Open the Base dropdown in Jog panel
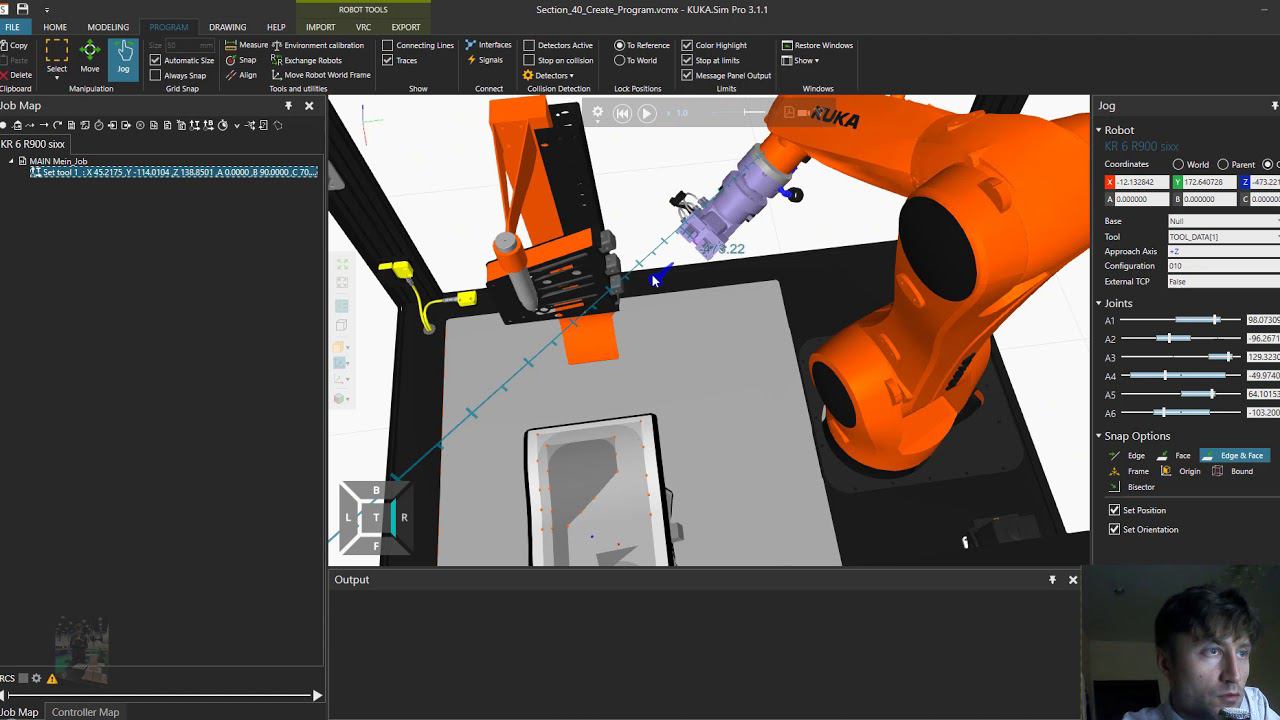The image size is (1280, 720). [1224, 221]
